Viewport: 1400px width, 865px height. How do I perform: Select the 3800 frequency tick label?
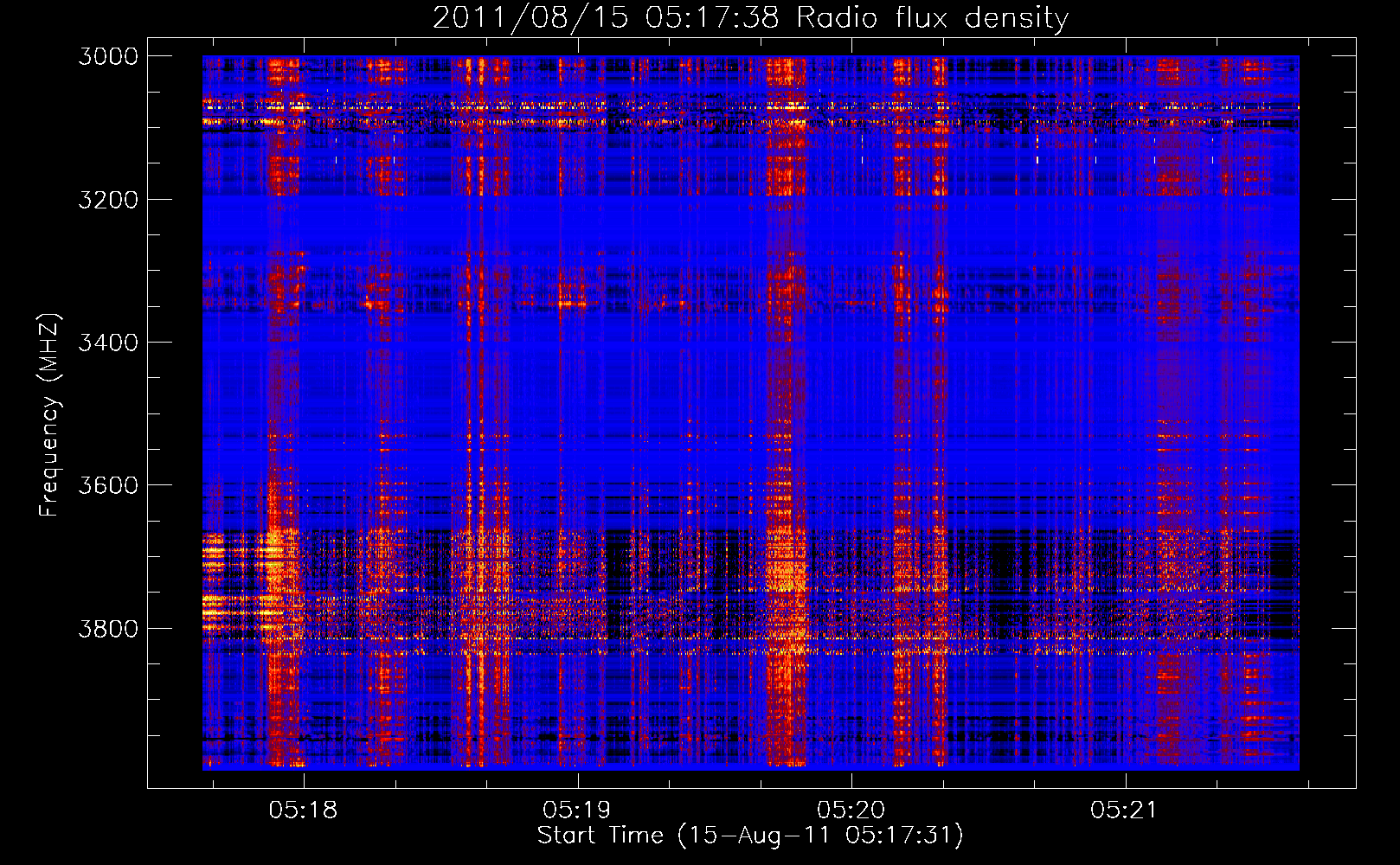[x=108, y=628]
